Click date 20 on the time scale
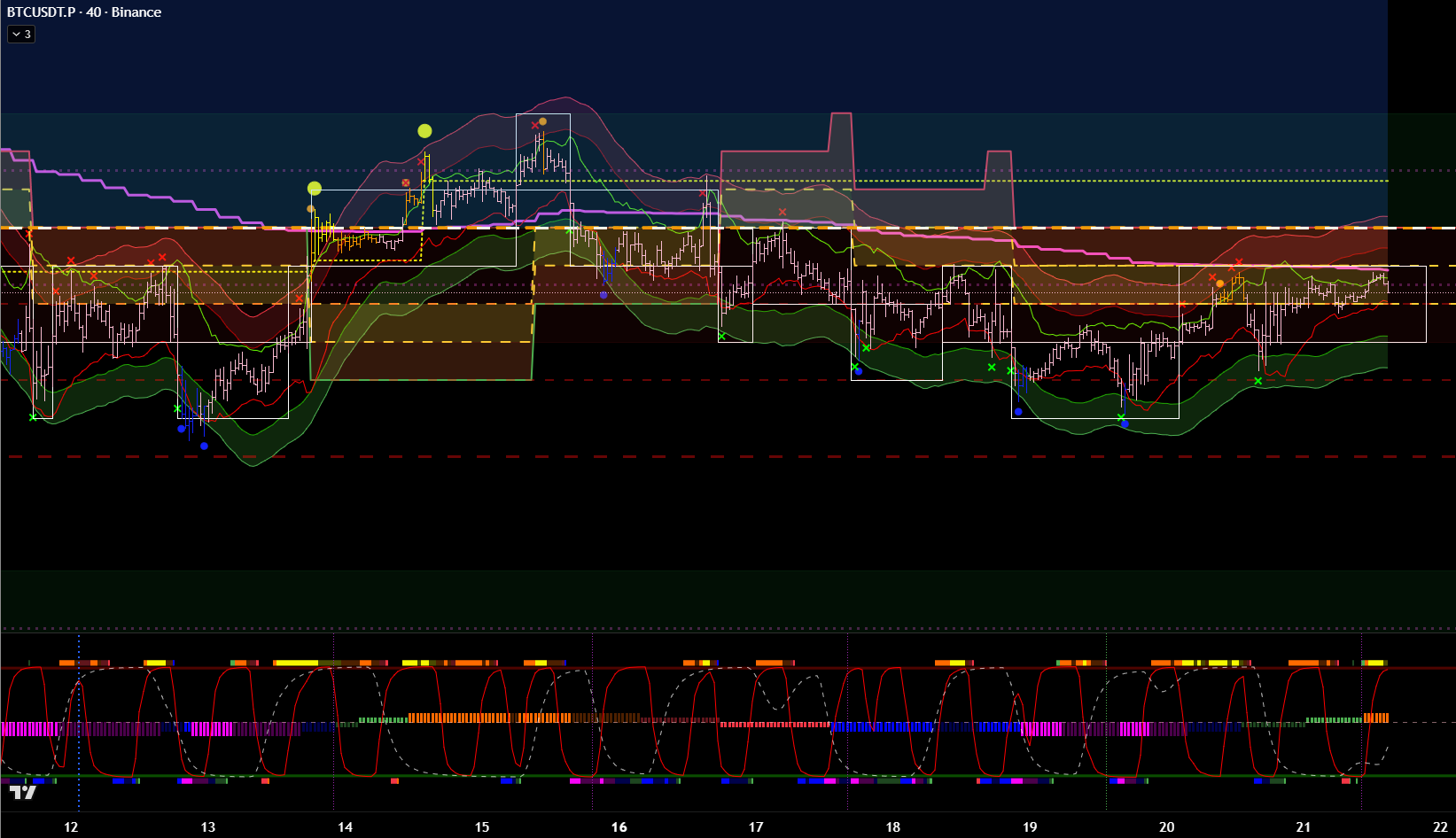 [x=1166, y=827]
